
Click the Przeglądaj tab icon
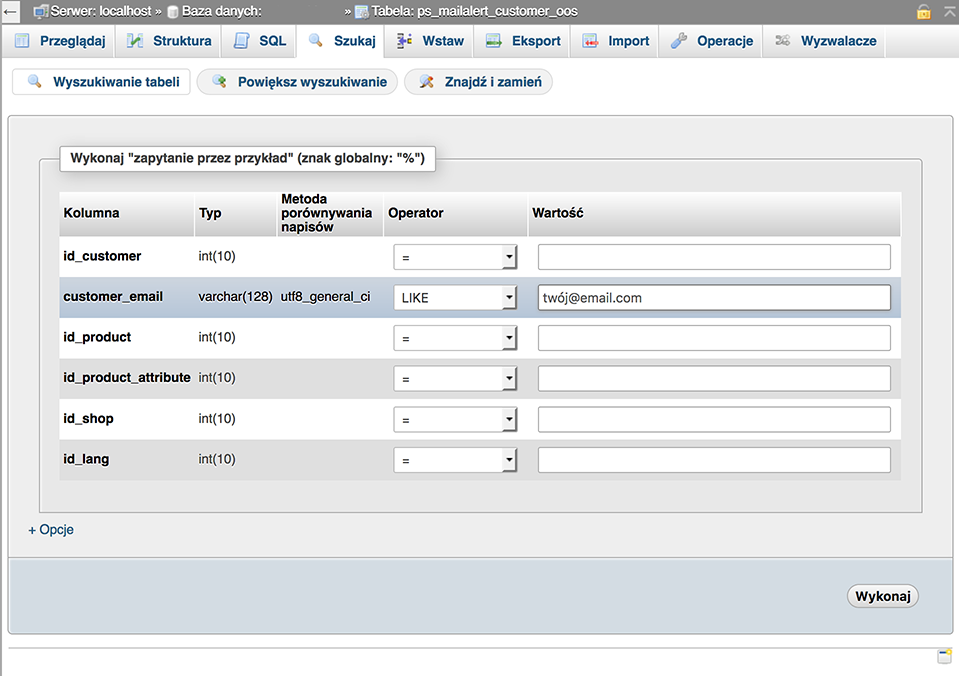pos(22,41)
